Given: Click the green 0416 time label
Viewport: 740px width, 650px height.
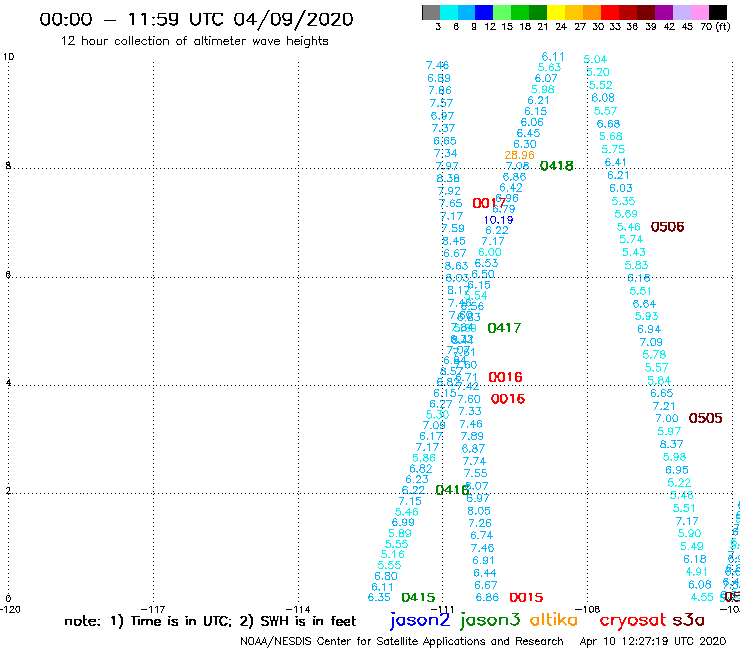Looking at the screenshot, I should [x=452, y=490].
